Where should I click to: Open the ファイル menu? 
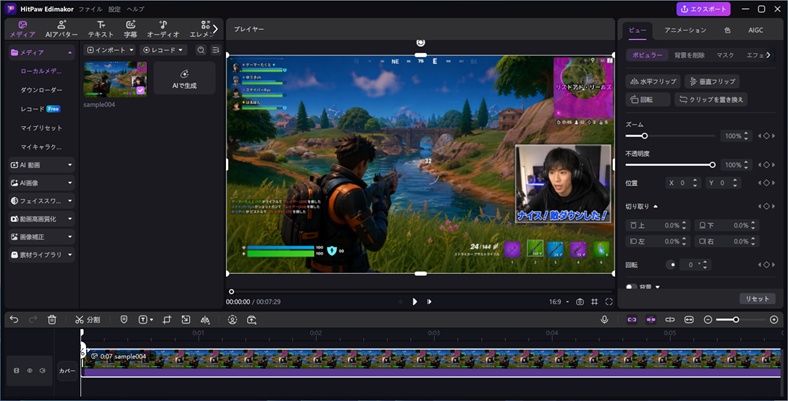[x=90, y=9]
